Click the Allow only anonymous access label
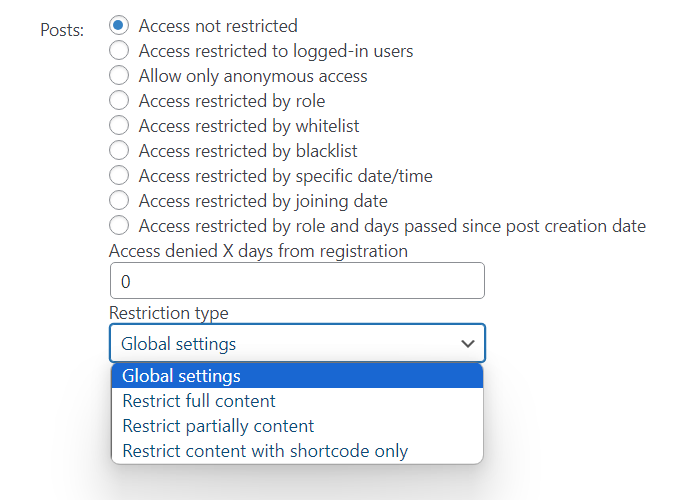 253,76
